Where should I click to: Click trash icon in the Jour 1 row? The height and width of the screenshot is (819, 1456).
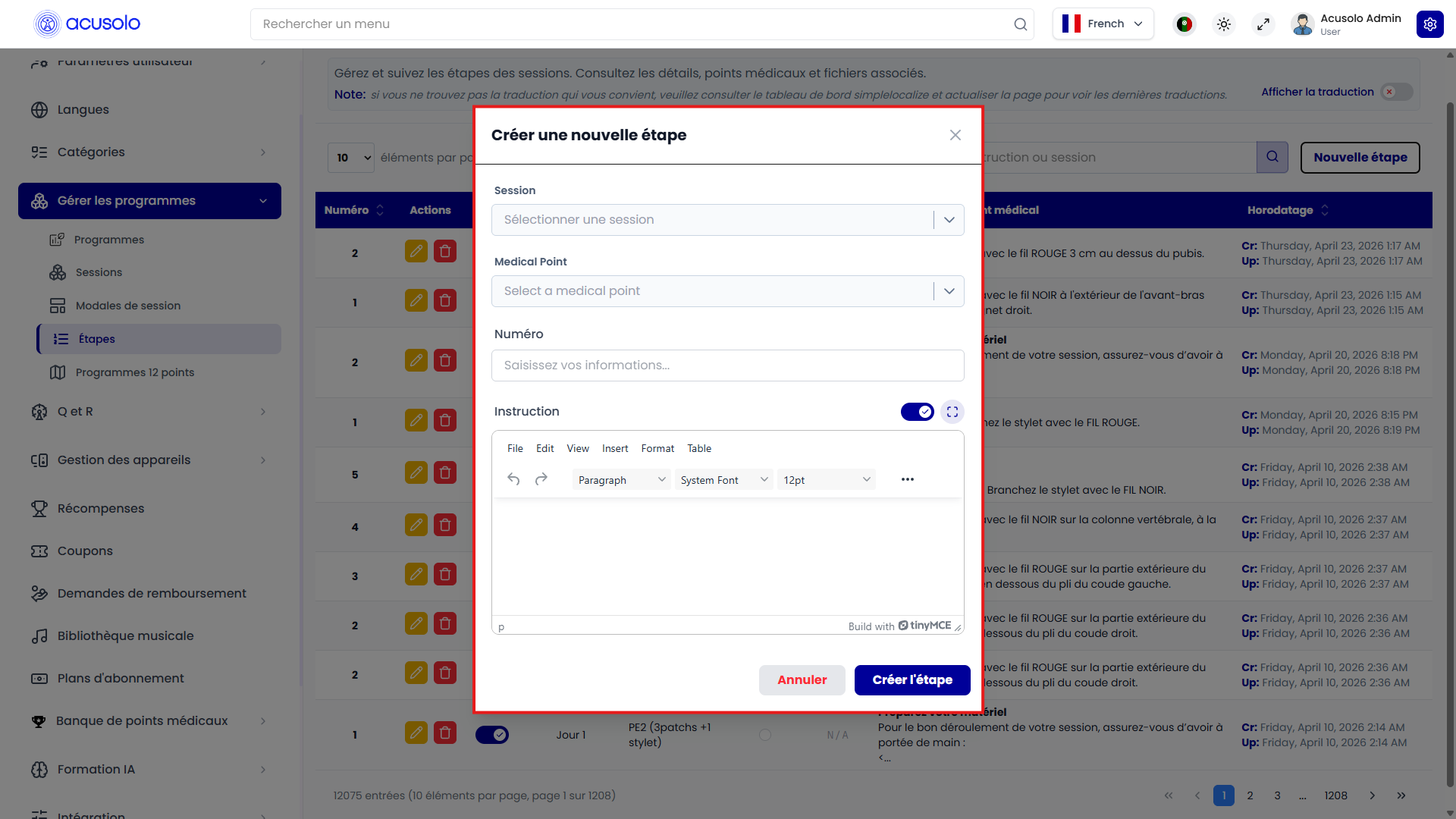click(445, 733)
